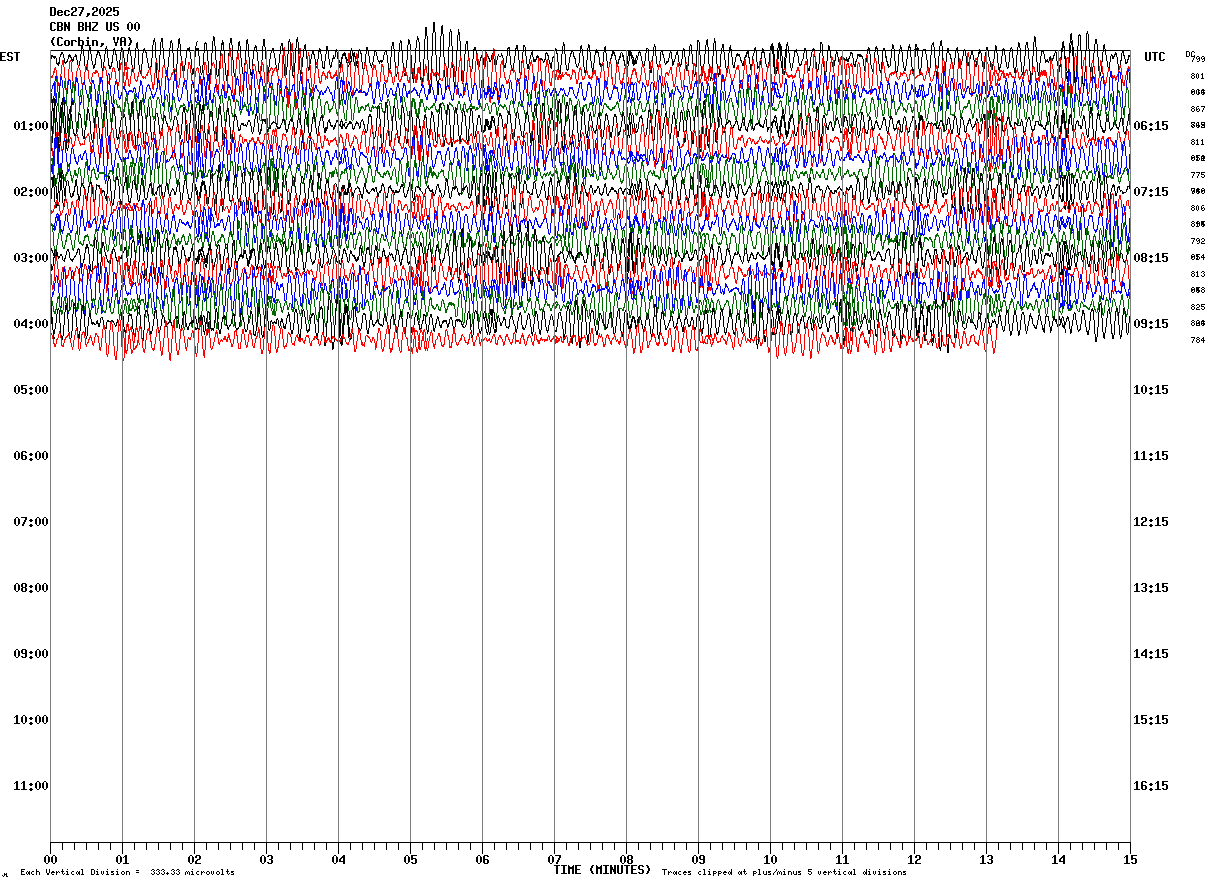
Task: Click the minute 07 axis tick label
Action: 554,859
